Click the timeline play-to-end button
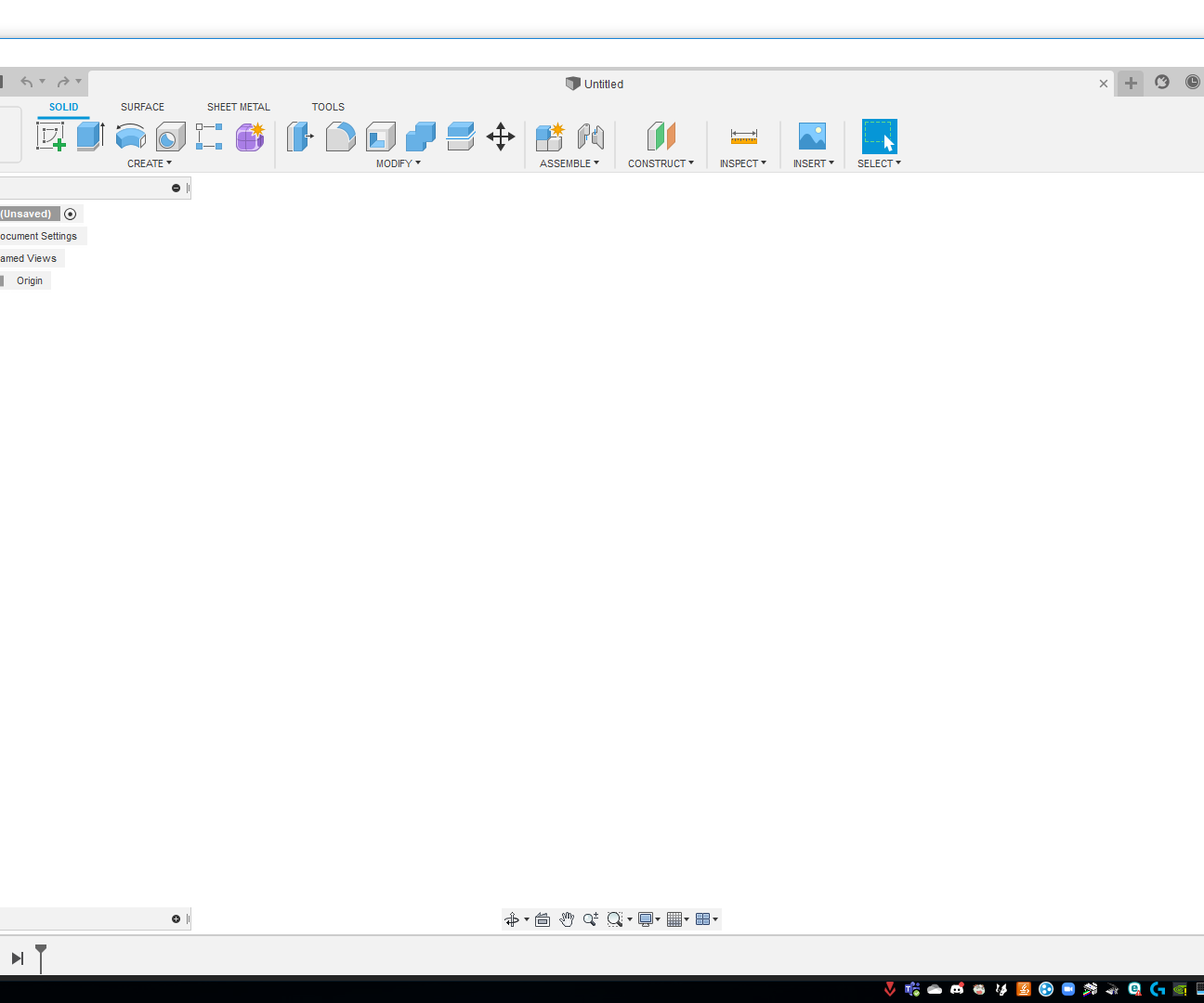Image resolution: width=1204 pixels, height=1003 pixels. [x=17, y=958]
